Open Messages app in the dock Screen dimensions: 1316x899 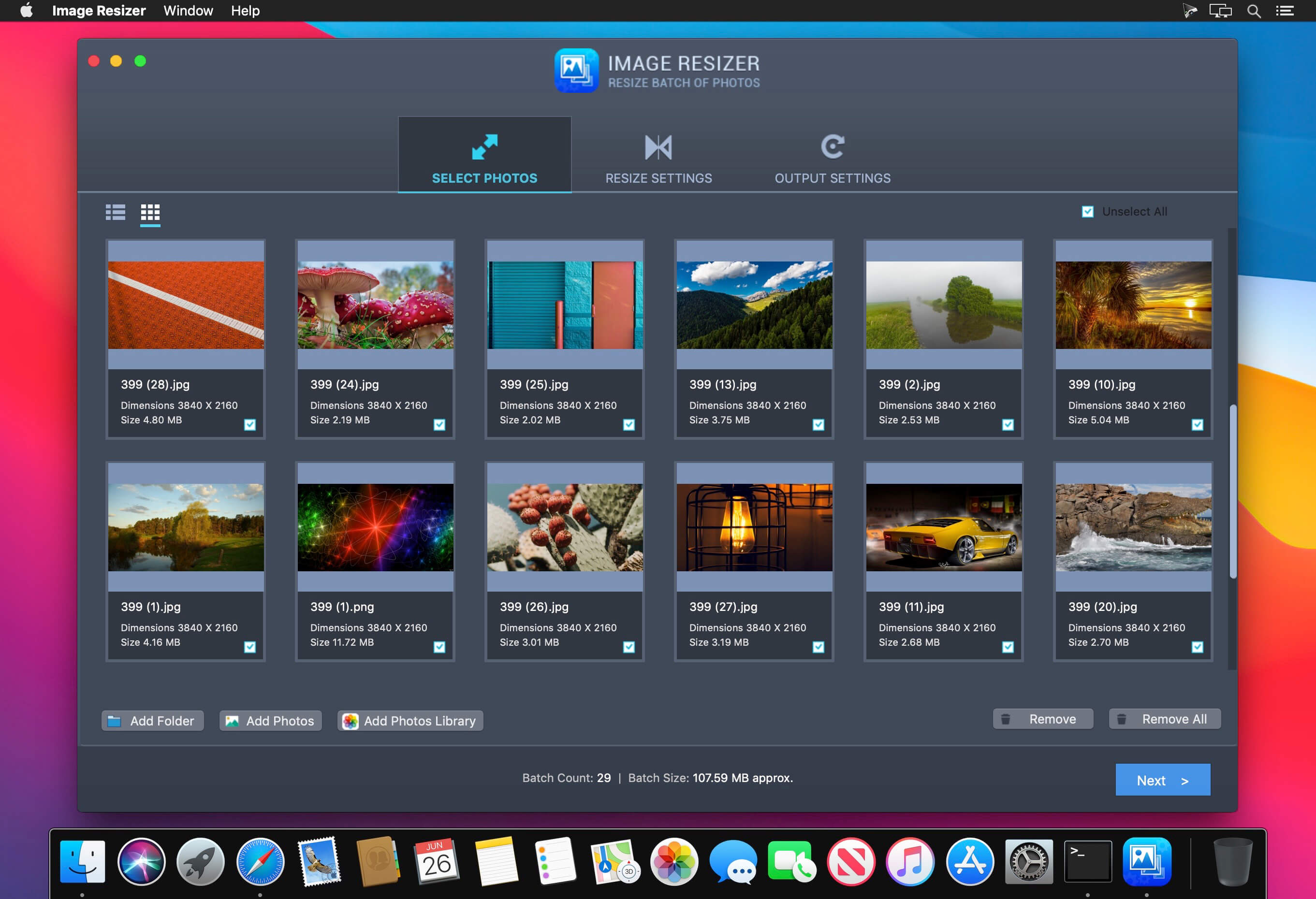click(733, 862)
